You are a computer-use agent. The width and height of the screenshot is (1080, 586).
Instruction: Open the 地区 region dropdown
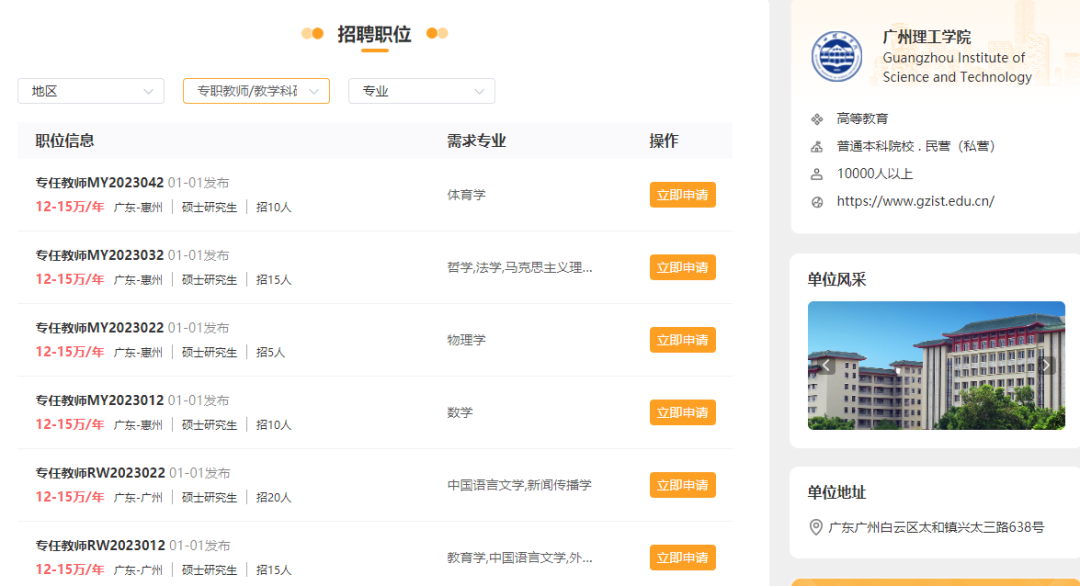click(x=91, y=91)
